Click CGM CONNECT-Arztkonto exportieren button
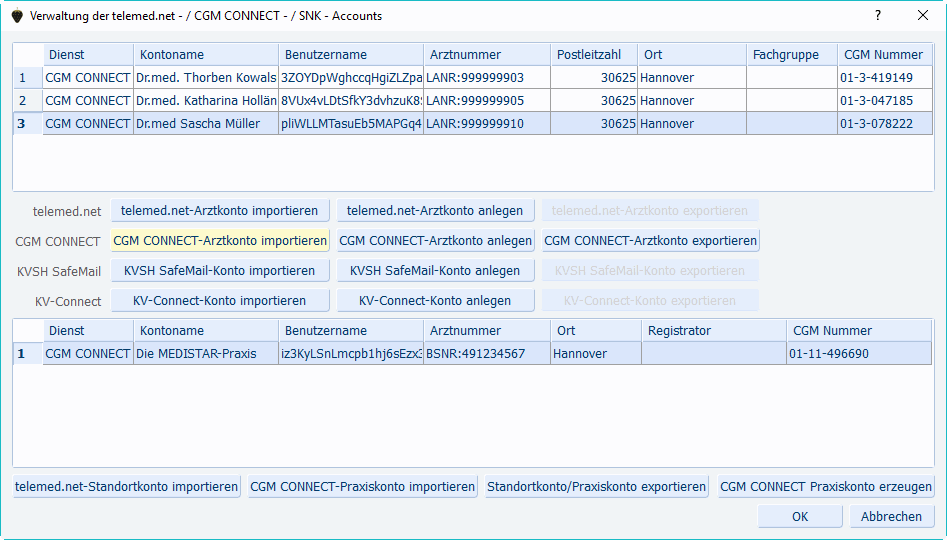 (650, 240)
